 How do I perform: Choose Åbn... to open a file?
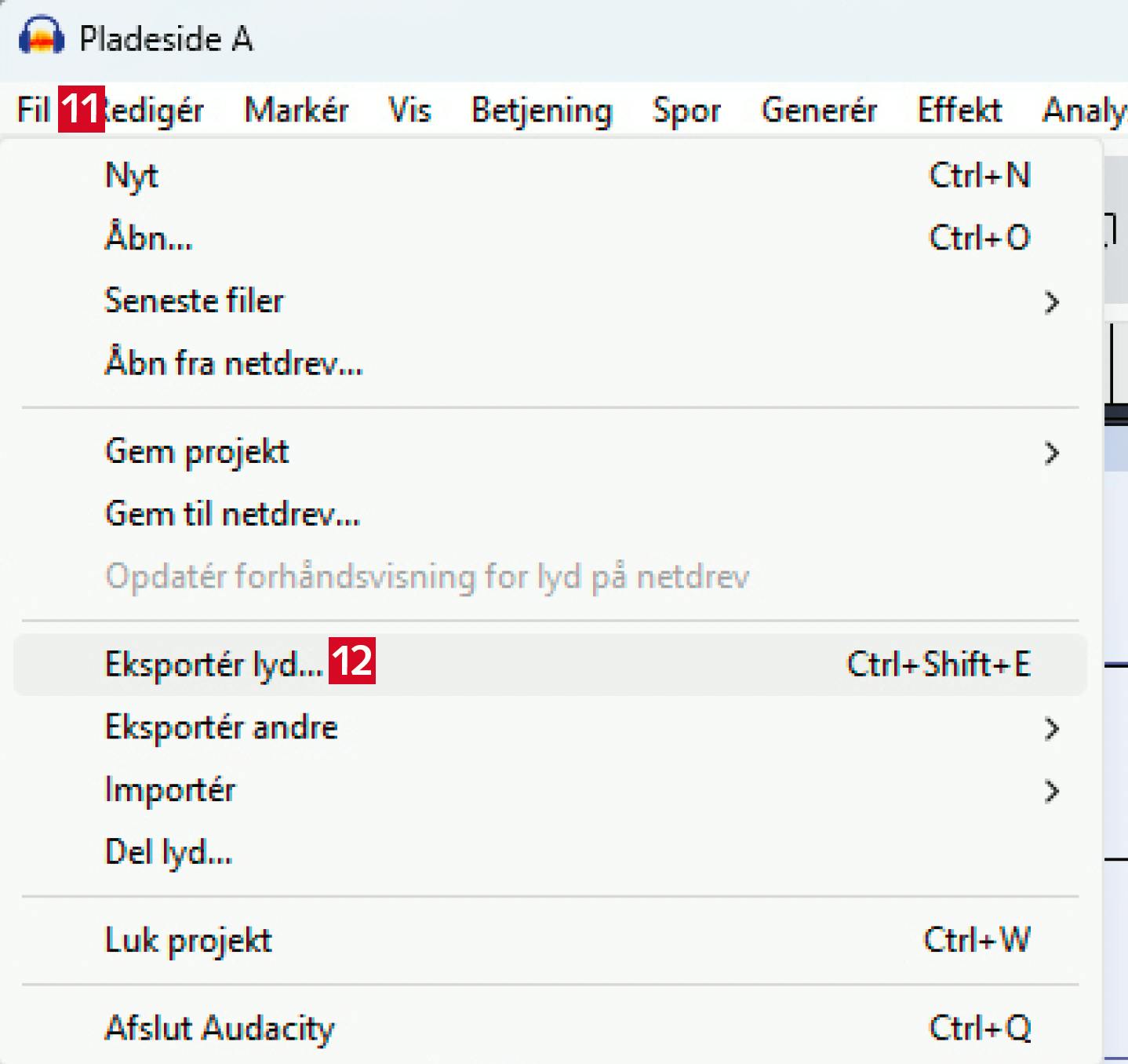tap(149, 238)
